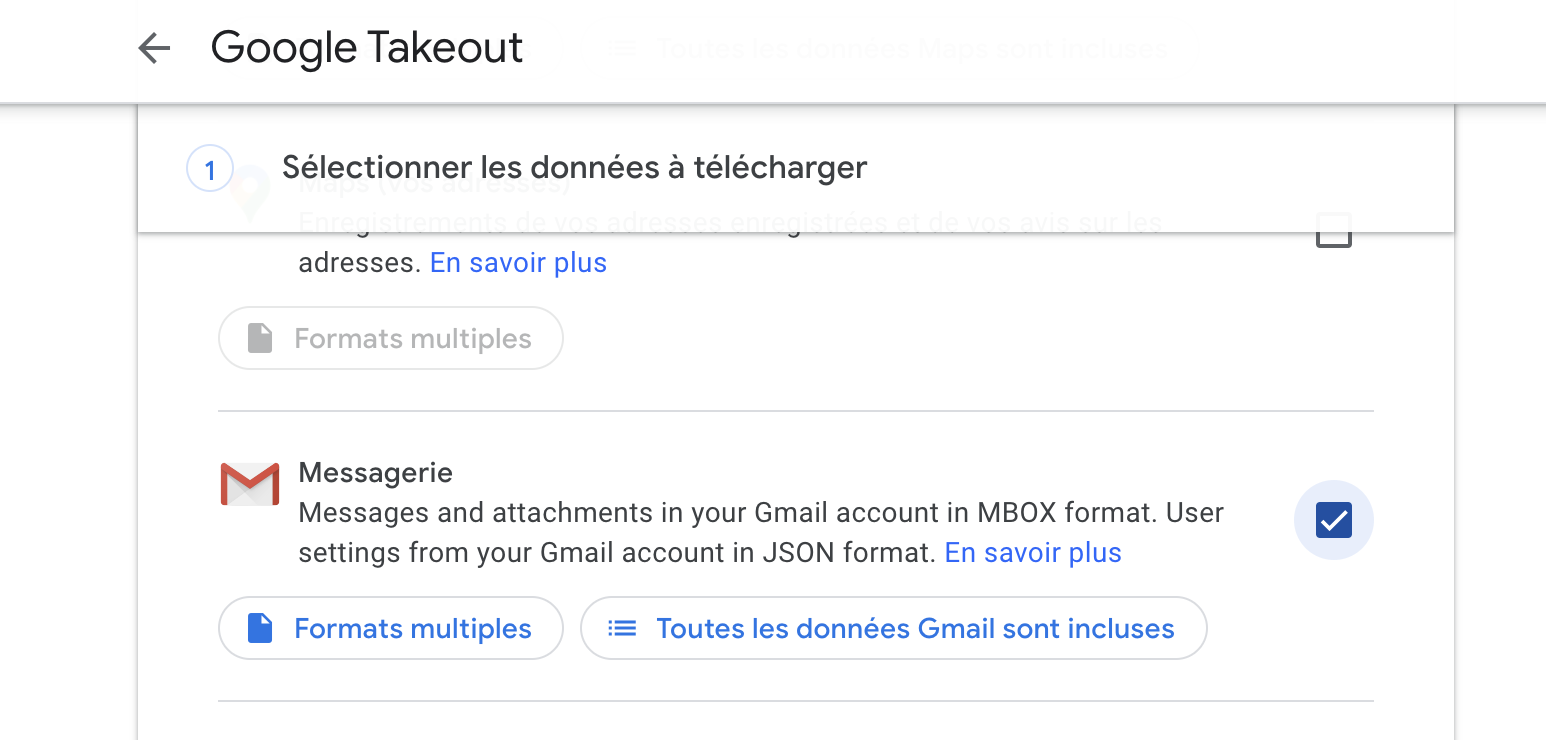Click the file icon on Maps' Formats multiples chip
The width and height of the screenshot is (1546, 740).
pos(259,338)
